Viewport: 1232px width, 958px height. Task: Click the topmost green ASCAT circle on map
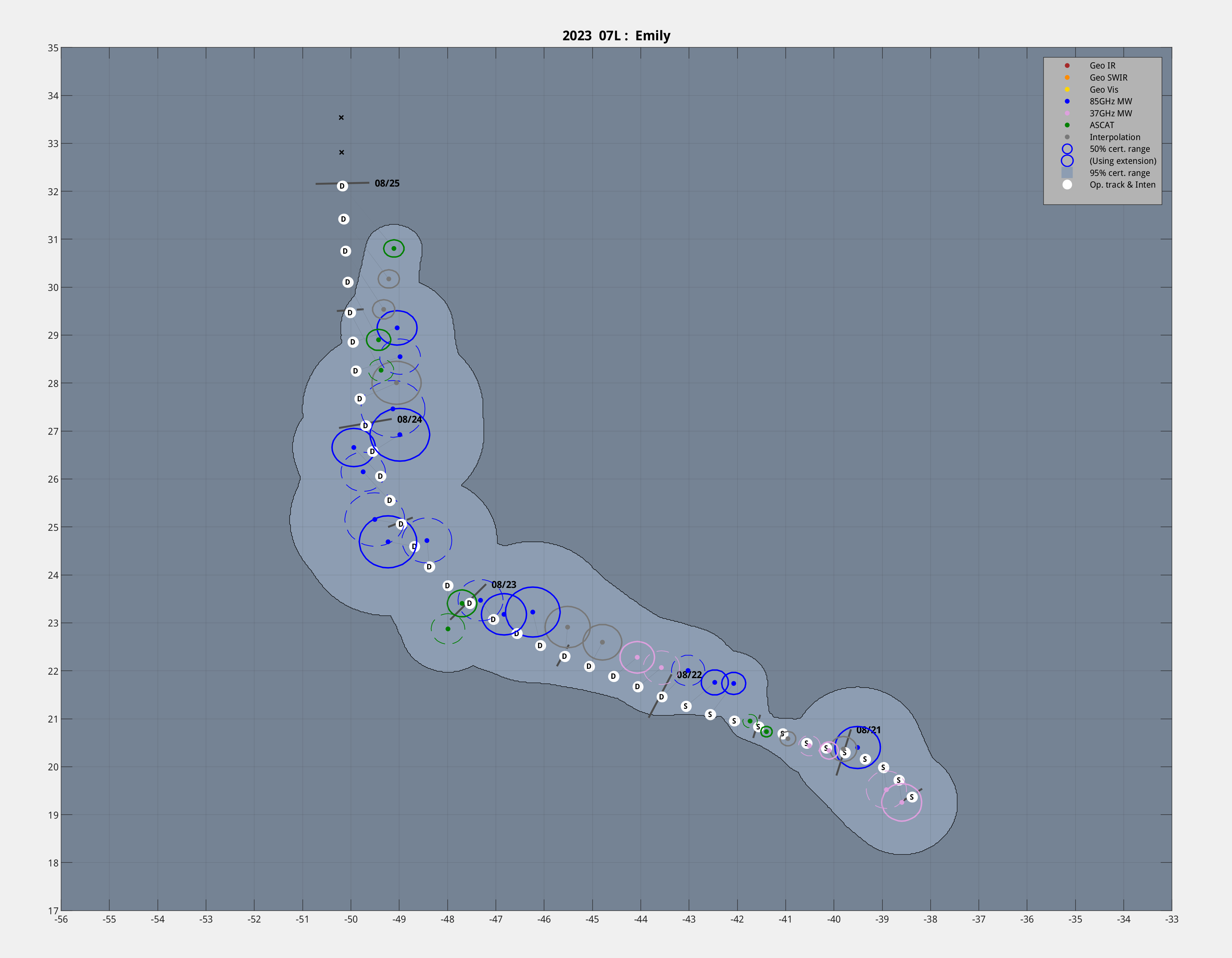point(394,248)
